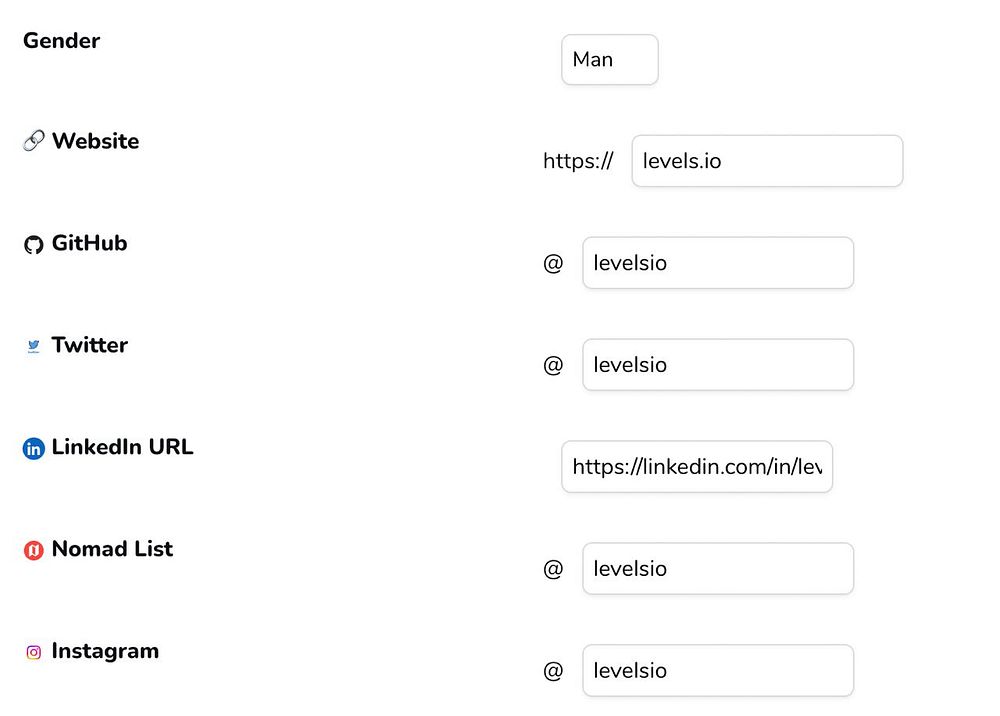Click the blue LinkedIn icon
Image resolution: width=1000 pixels, height=716 pixels.
click(33, 449)
